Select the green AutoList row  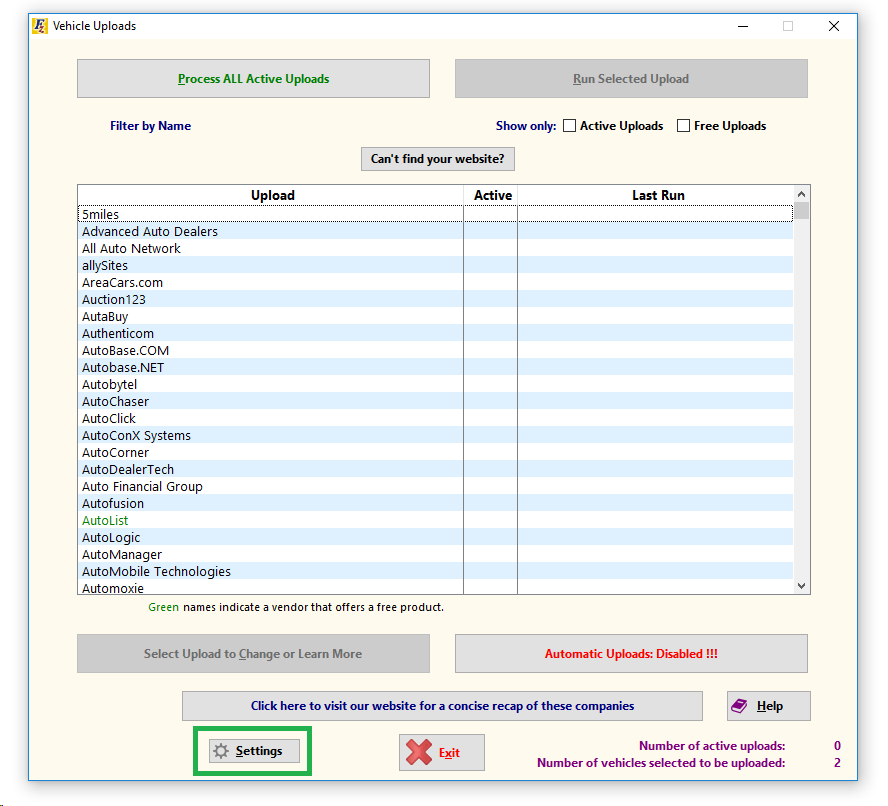[436, 520]
